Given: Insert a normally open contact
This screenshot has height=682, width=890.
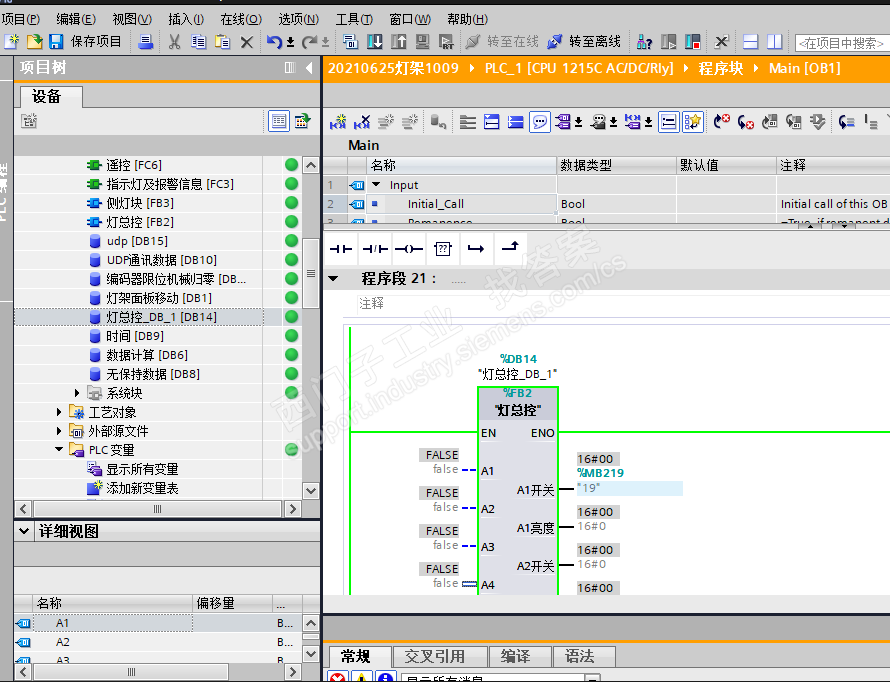Looking at the screenshot, I should 342,248.
